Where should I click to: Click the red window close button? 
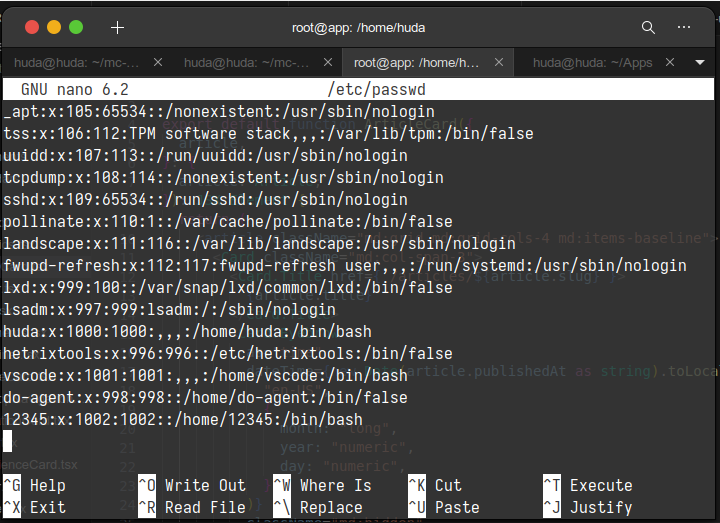pyautogui.click(x=31, y=27)
